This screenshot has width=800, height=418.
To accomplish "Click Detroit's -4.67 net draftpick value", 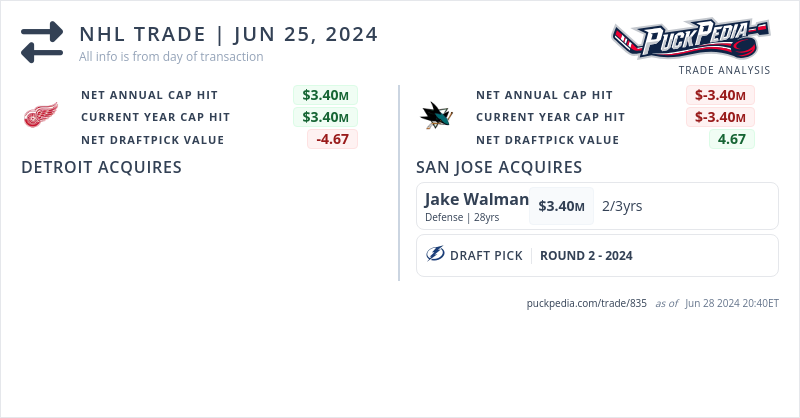I will click(332, 139).
